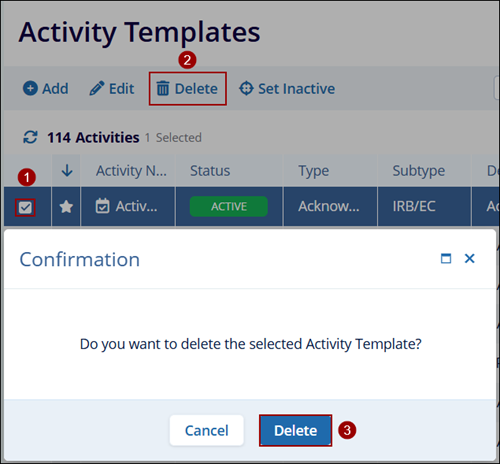Click the green ACTIVE status badge

229,207
